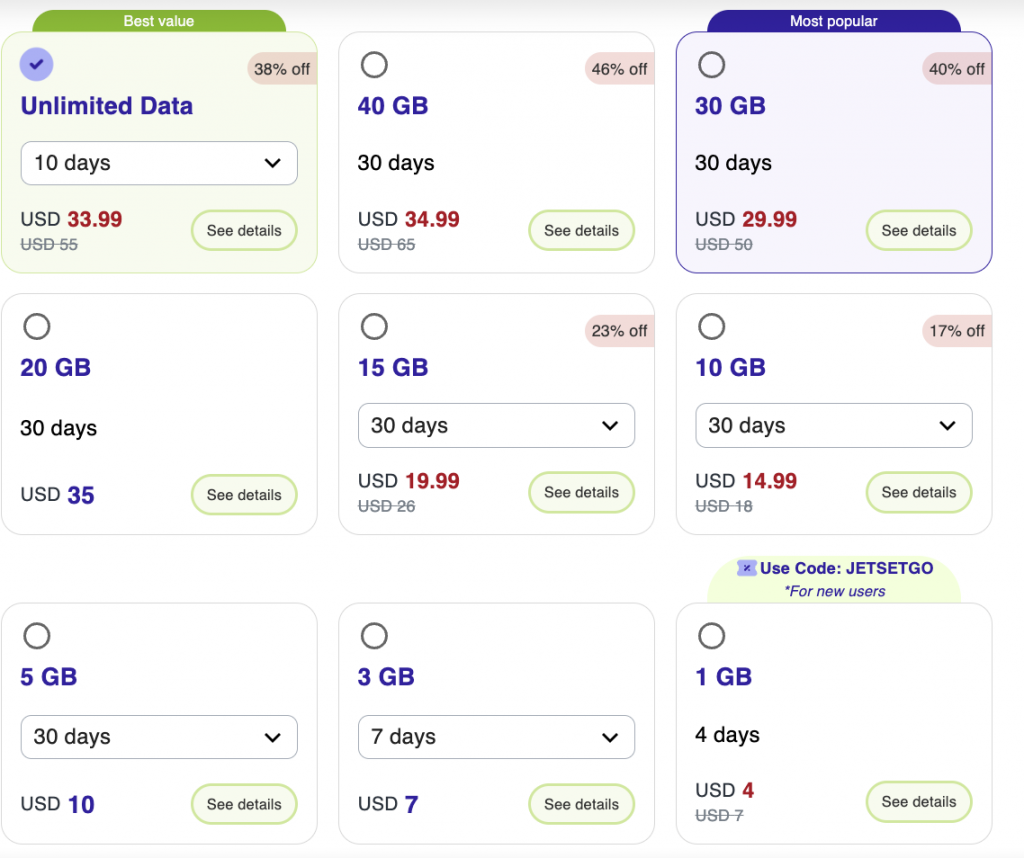Click the 4 days duration text
The image size is (1024, 858).
pyautogui.click(x=728, y=735)
